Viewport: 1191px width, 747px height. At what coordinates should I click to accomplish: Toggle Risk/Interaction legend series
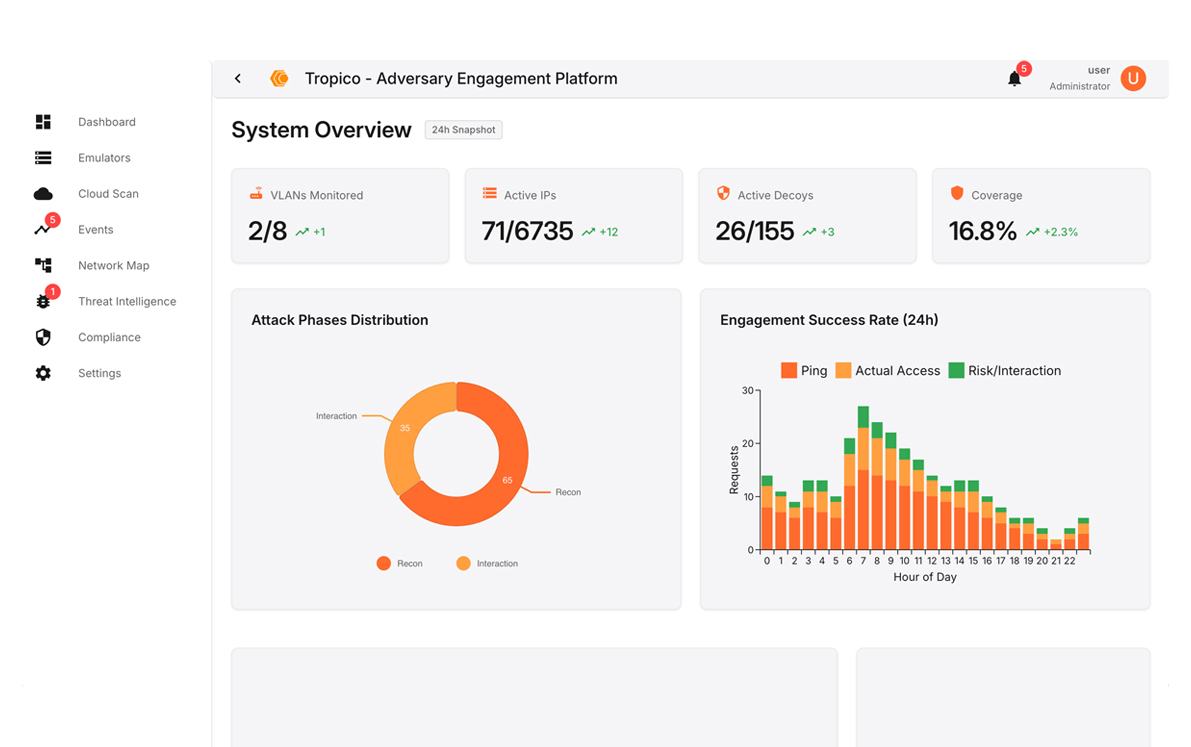[x=1004, y=370]
